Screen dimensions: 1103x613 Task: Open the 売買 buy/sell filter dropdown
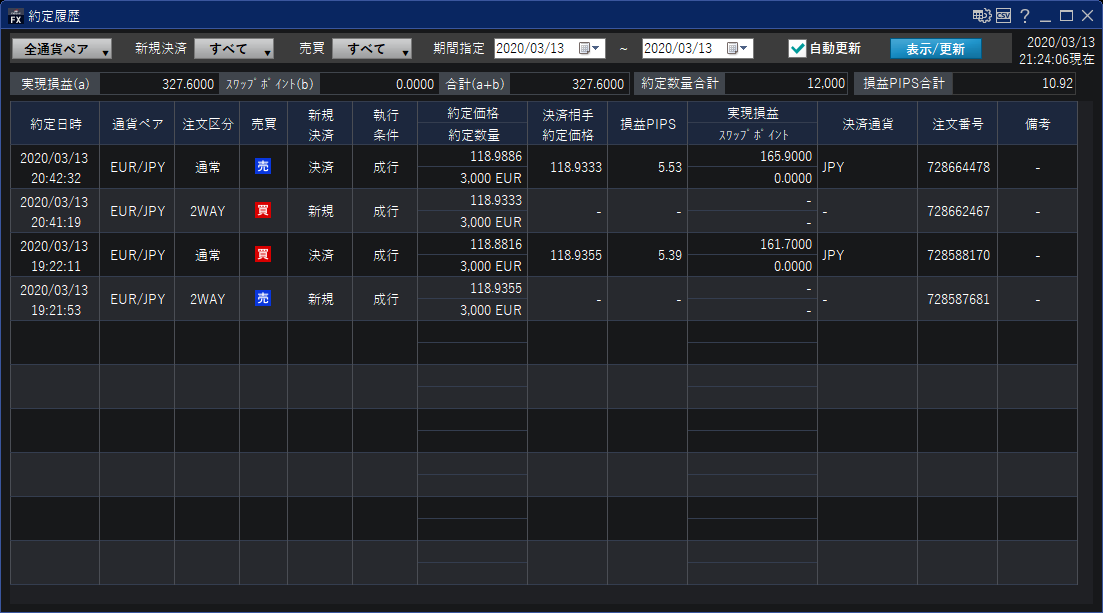tap(372, 49)
